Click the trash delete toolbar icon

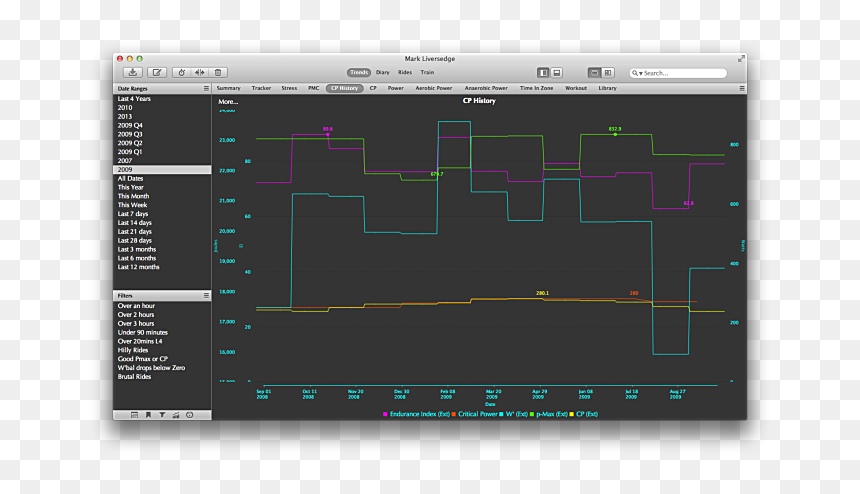[218, 72]
